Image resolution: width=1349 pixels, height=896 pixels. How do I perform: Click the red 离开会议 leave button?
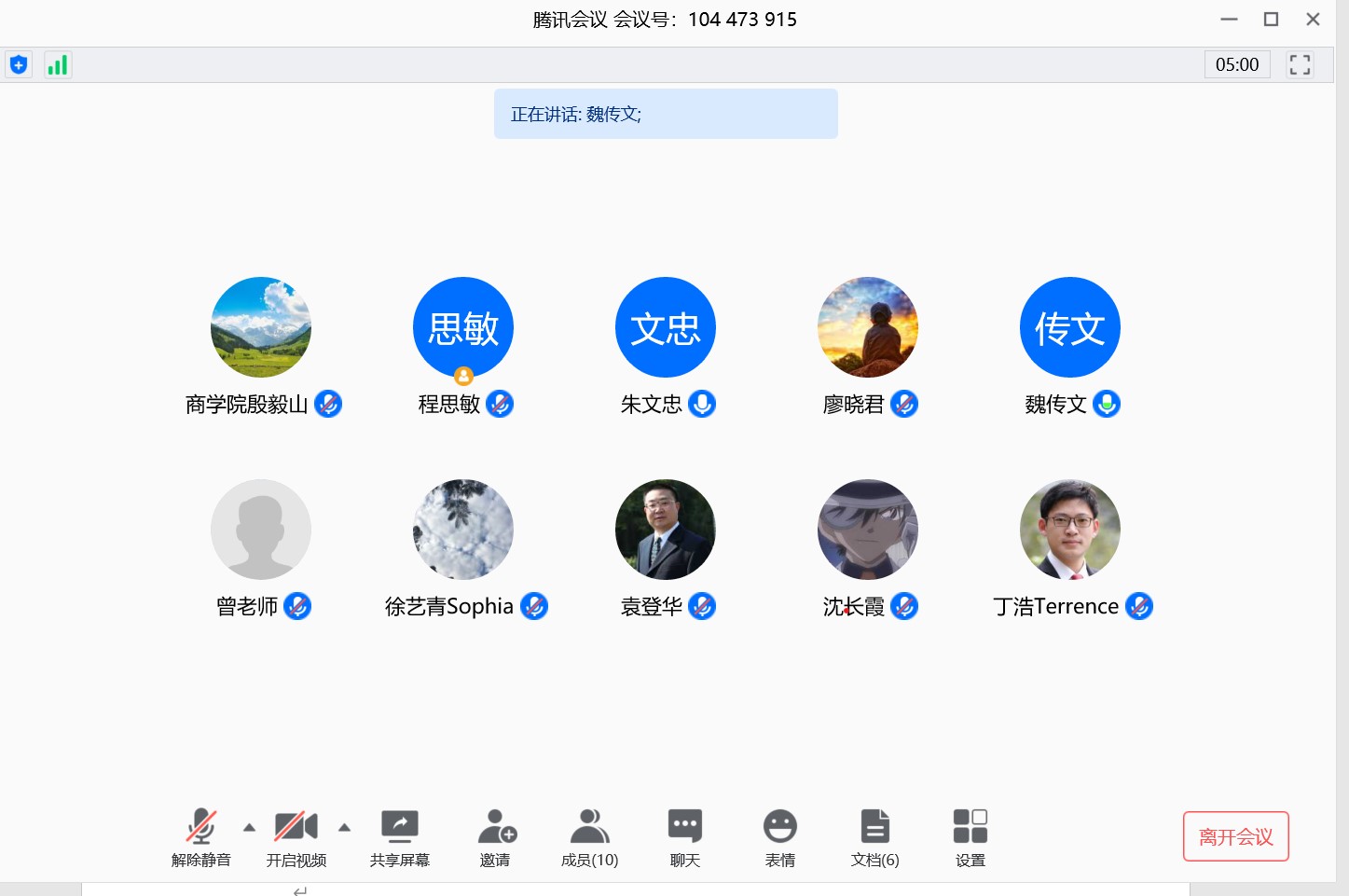point(1235,836)
